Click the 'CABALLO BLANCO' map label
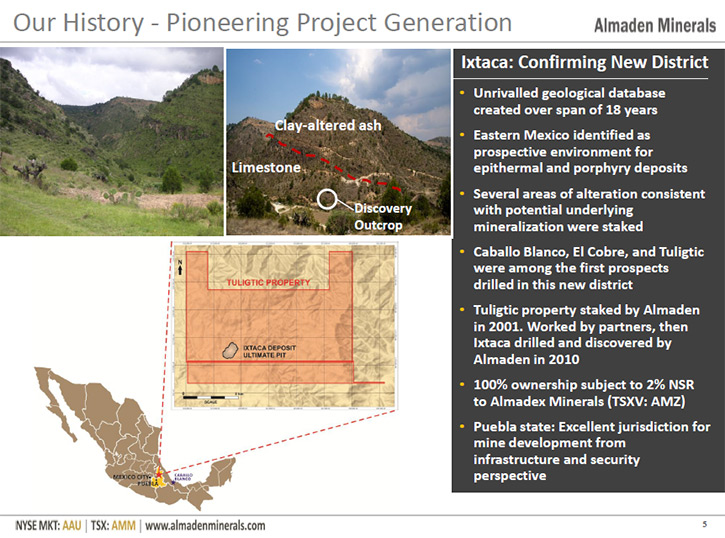The image size is (725, 538). click(184, 477)
